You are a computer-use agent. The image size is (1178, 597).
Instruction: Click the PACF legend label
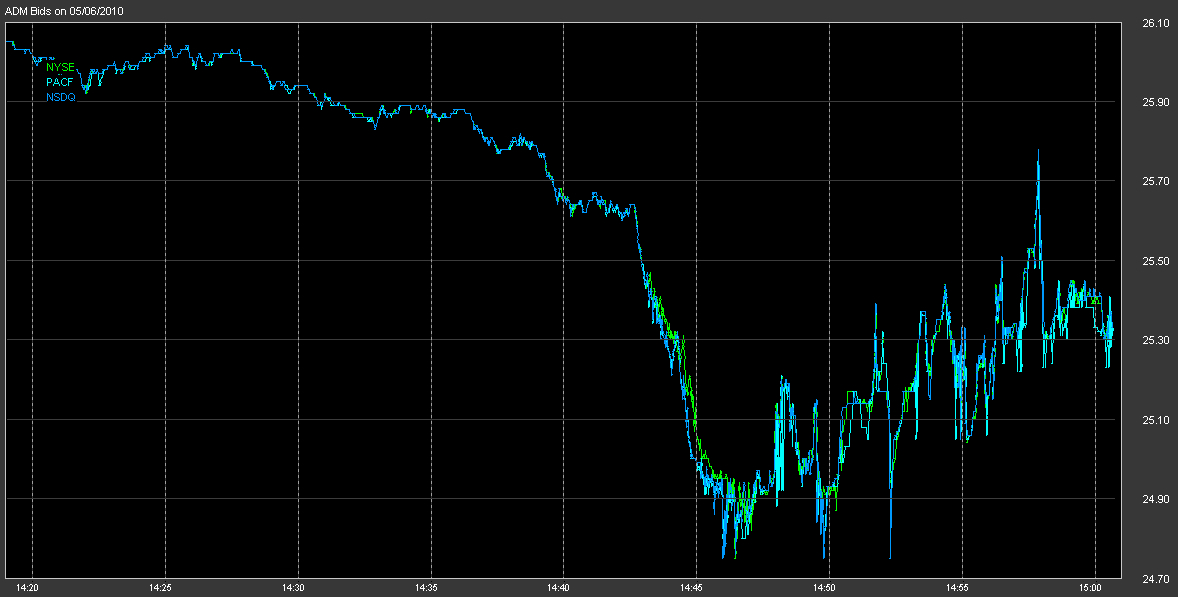pos(60,82)
